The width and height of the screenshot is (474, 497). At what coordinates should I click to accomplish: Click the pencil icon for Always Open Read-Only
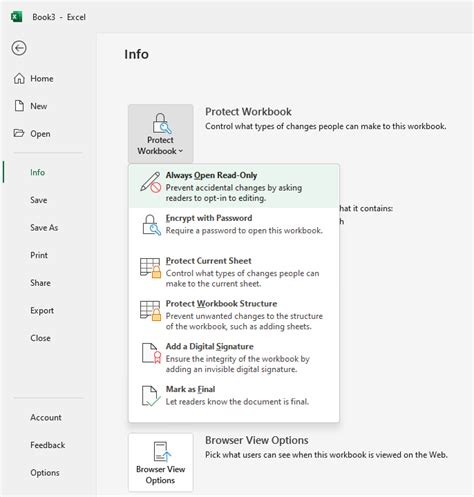coord(150,182)
